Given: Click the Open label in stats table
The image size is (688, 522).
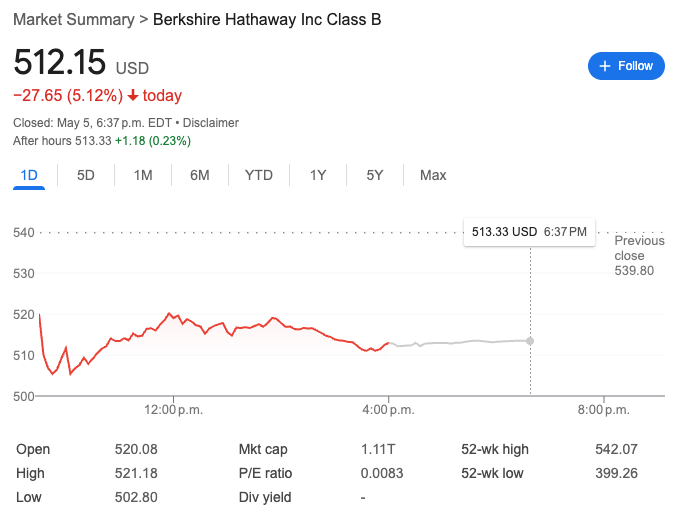Looking at the screenshot, I should [x=33, y=450].
